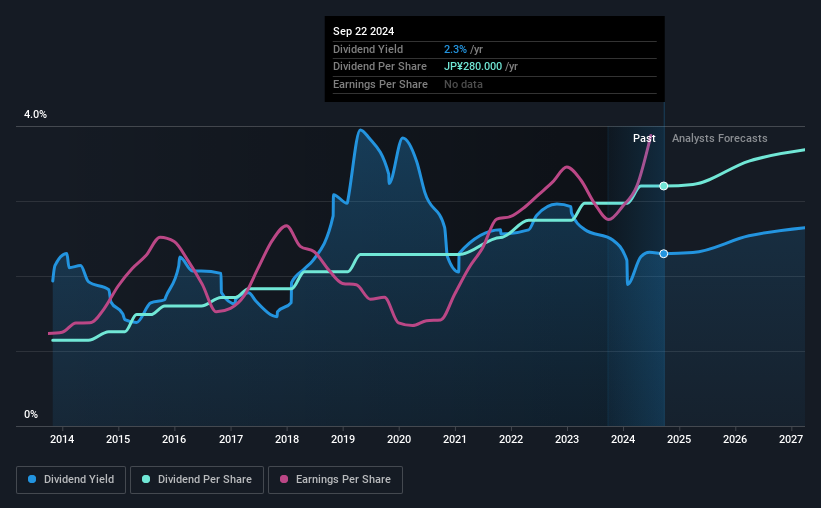Toggle the Earnings Per Share legend button
821x508 pixels.
[335, 480]
